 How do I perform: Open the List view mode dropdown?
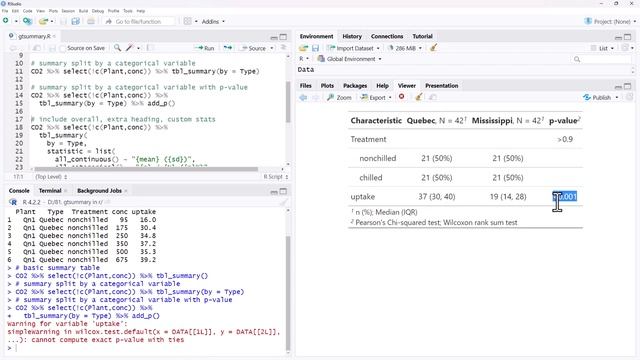pyautogui.click(x=602, y=48)
